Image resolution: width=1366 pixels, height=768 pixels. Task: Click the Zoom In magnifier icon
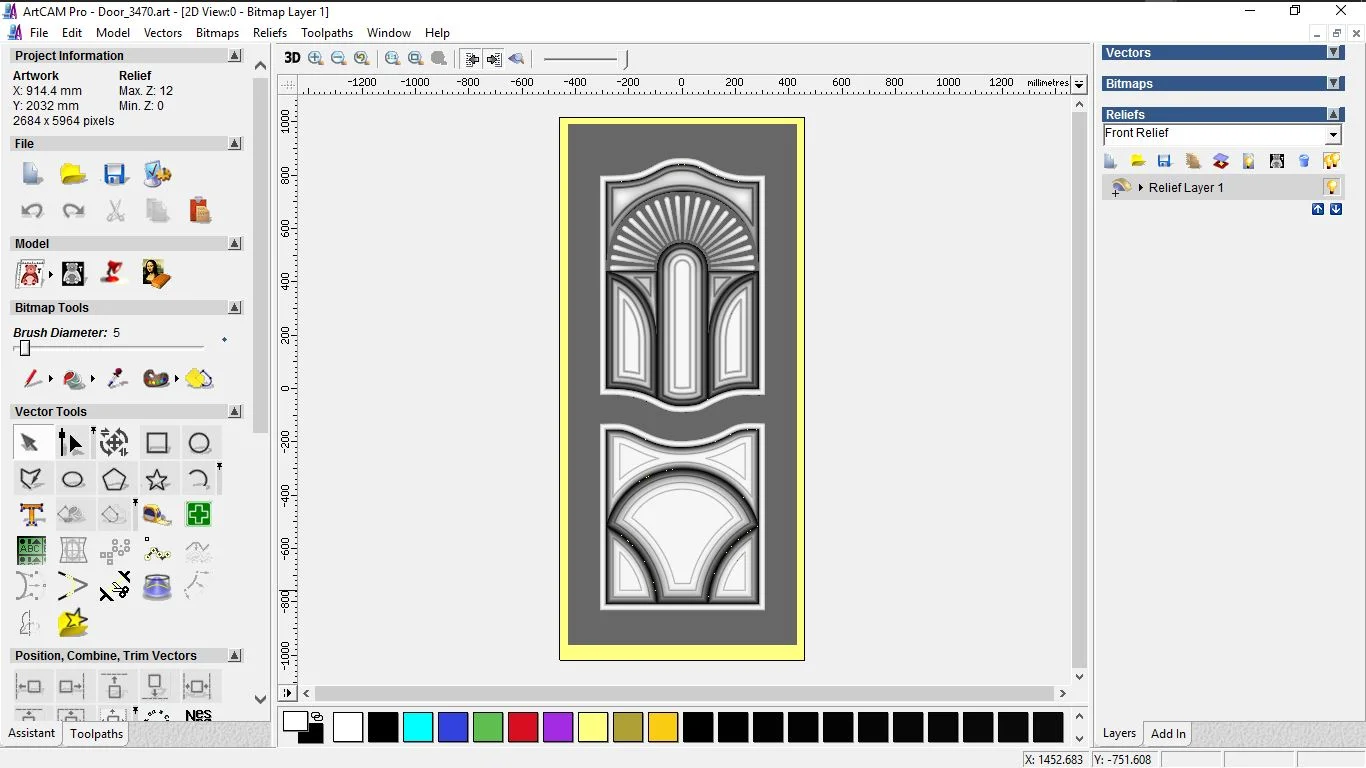(316, 58)
